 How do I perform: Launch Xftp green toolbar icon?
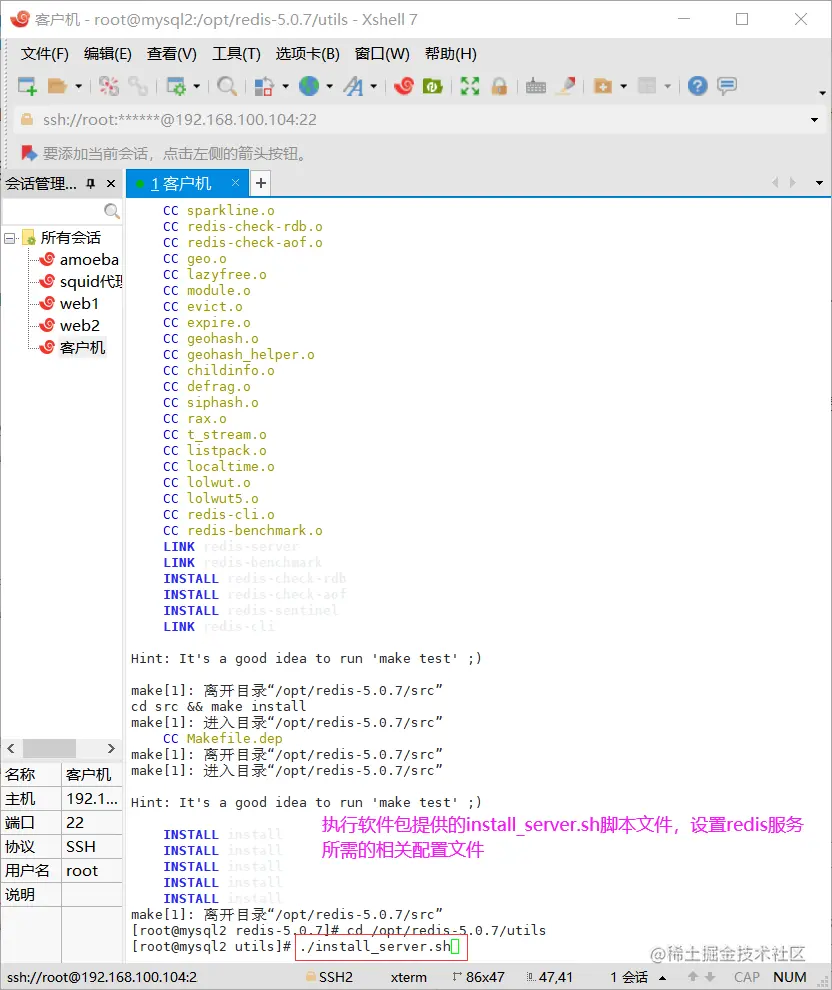click(x=432, y=86)
